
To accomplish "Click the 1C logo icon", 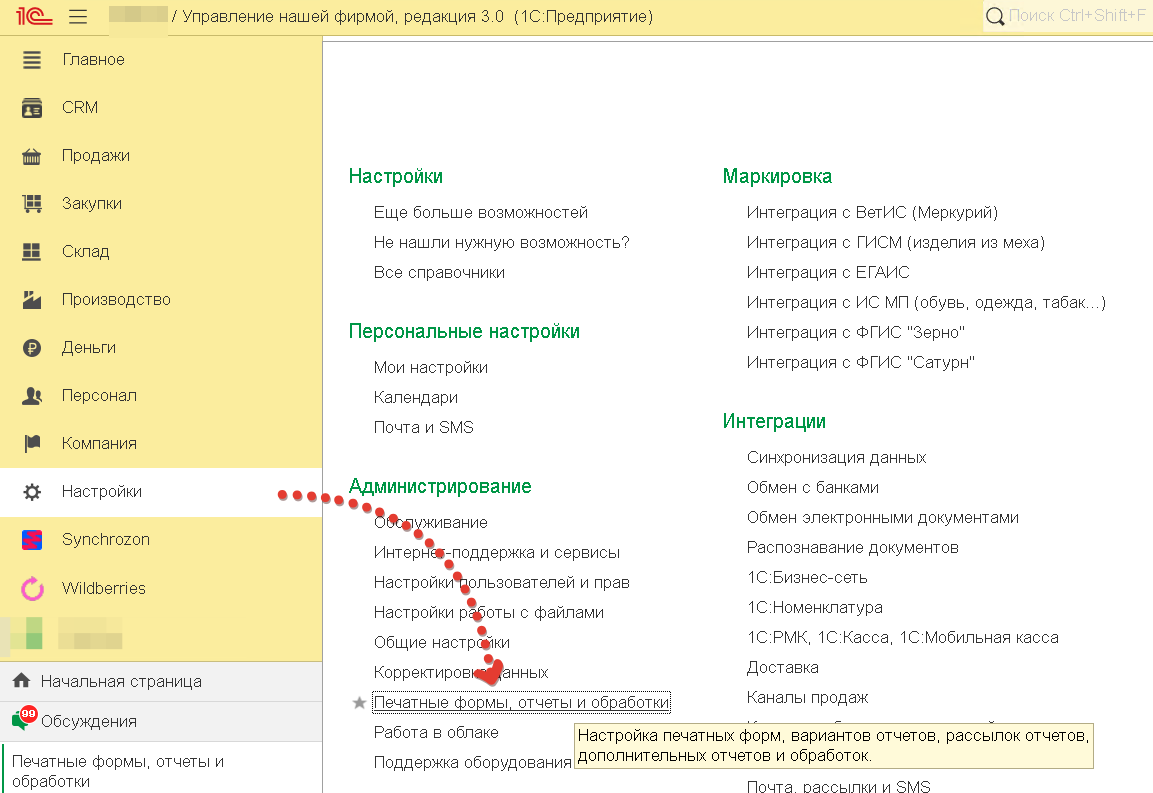I will click(34, 16).
